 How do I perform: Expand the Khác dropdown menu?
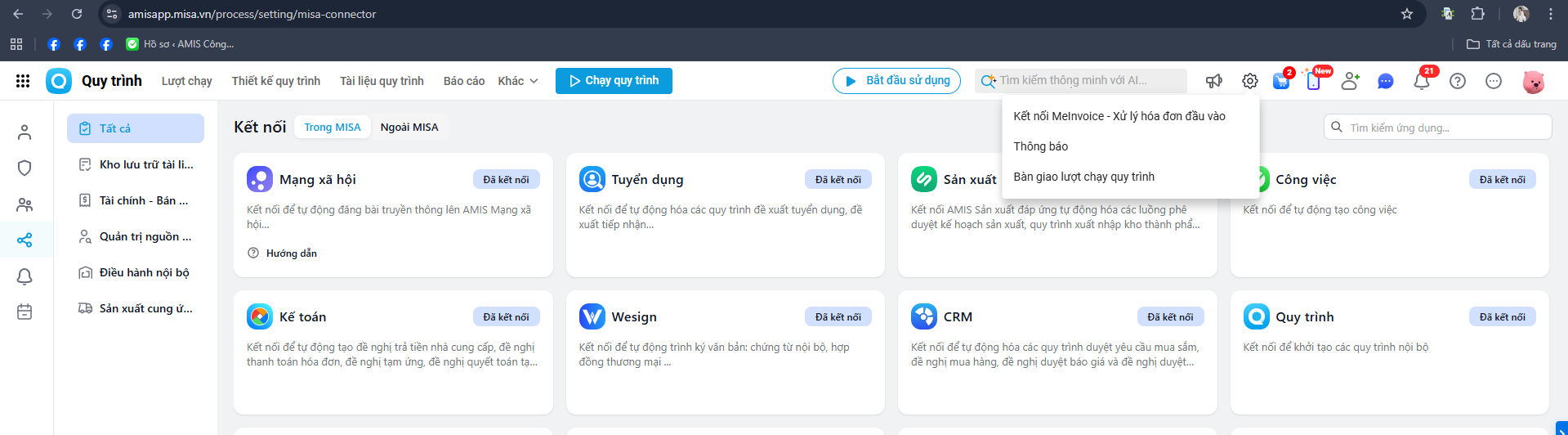click(518, 81)
